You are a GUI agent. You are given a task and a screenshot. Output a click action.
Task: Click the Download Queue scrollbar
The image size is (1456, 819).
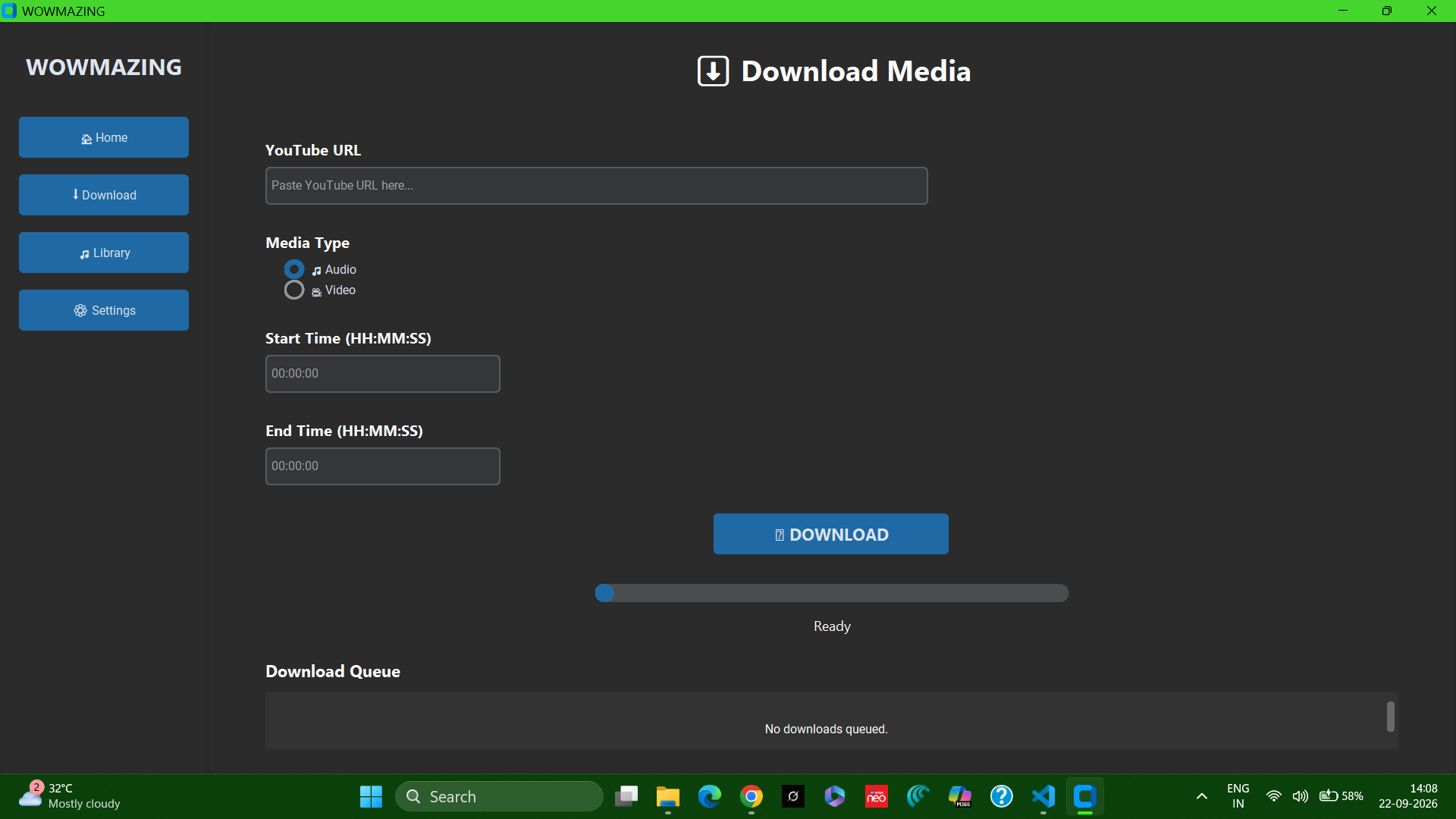click(1390, 717)
